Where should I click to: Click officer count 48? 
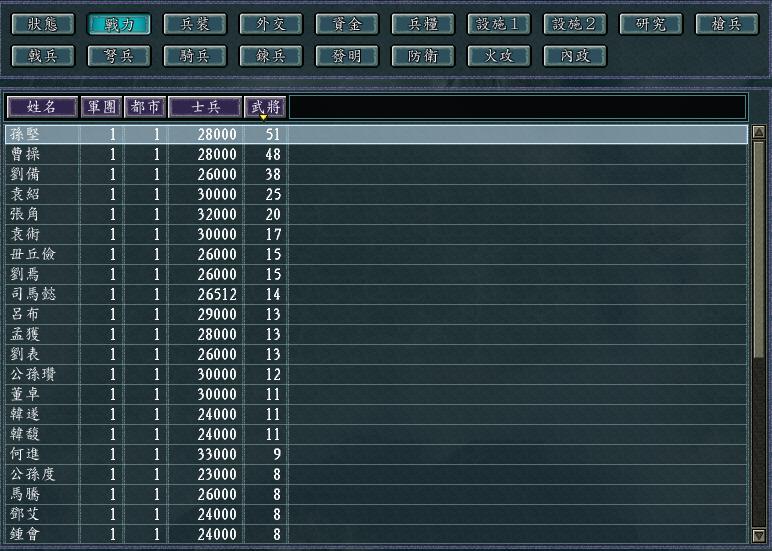[273, 155]
